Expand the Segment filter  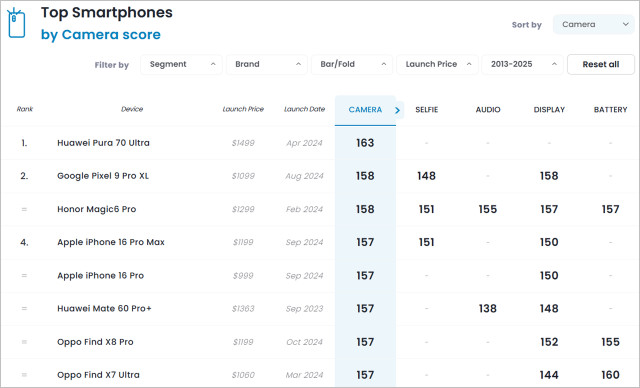[181, 64]
